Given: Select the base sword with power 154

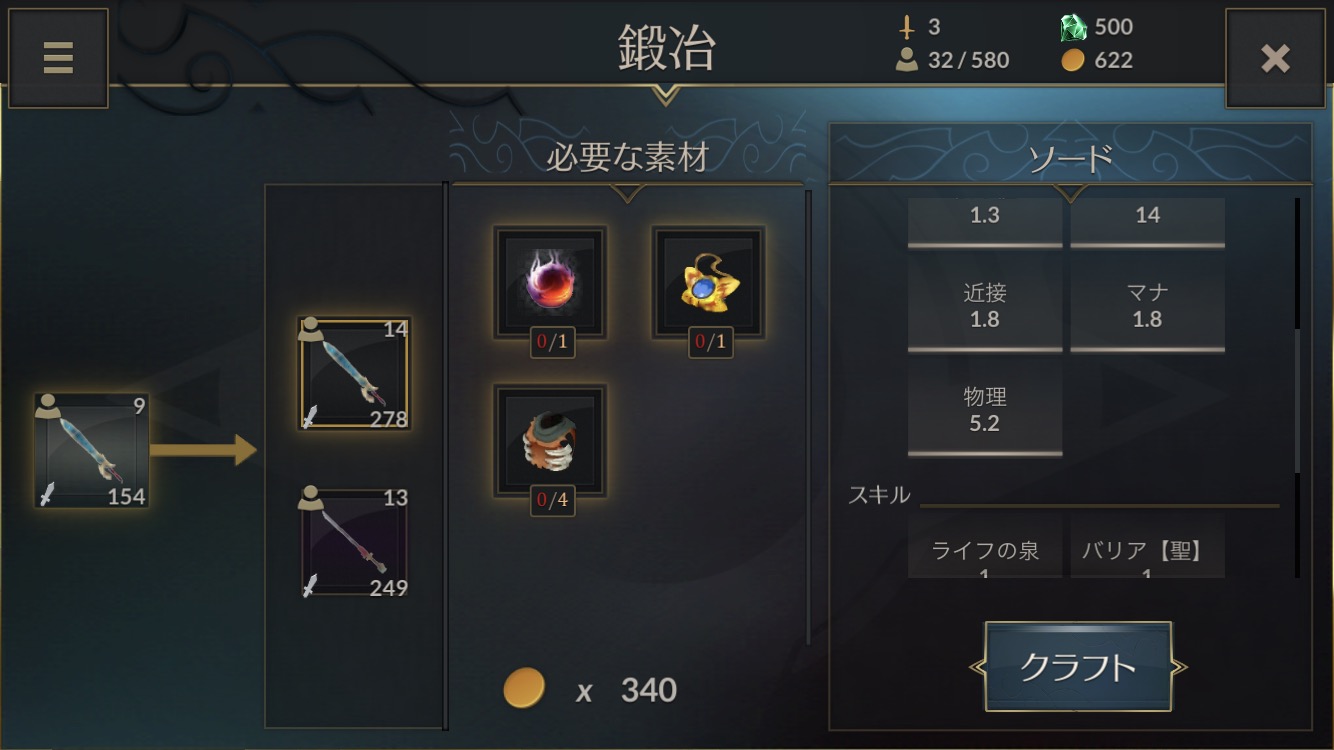Looking at the screenshot, I should [x=91, y=450].
